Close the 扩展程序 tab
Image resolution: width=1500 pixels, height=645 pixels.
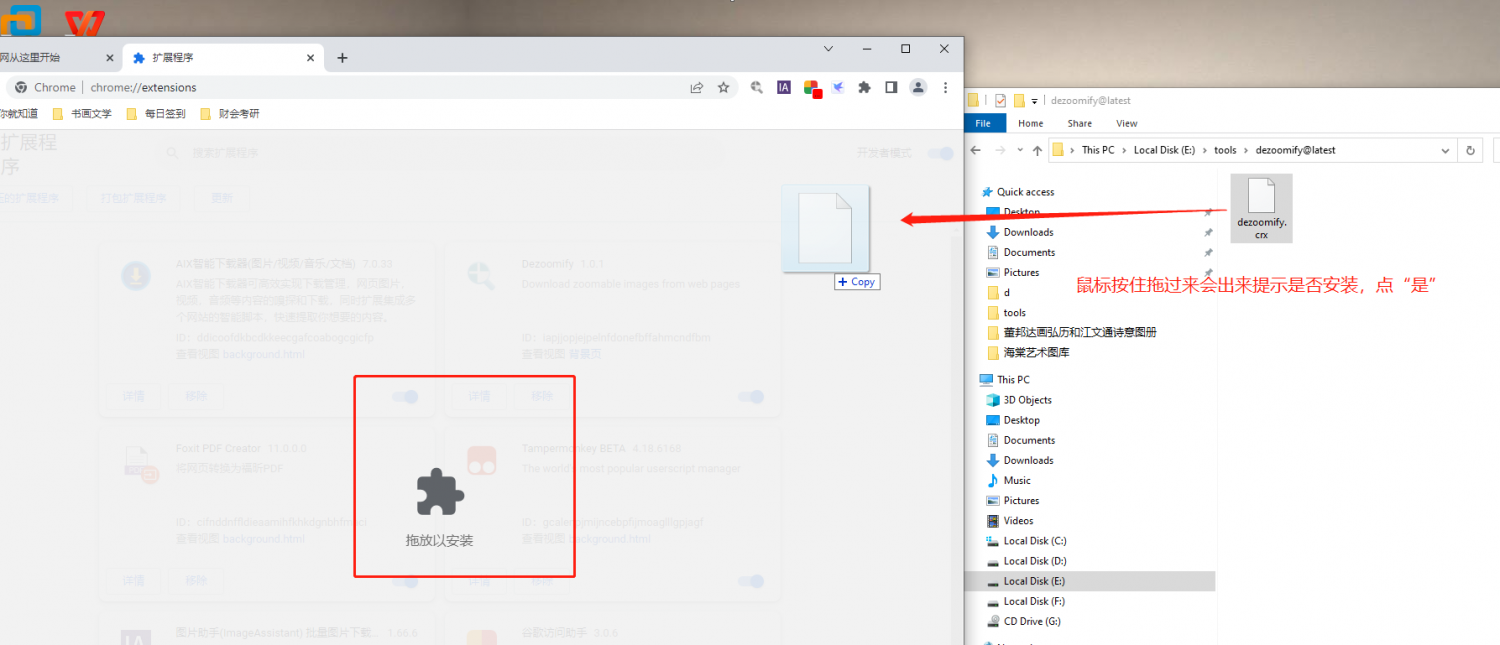310,58
